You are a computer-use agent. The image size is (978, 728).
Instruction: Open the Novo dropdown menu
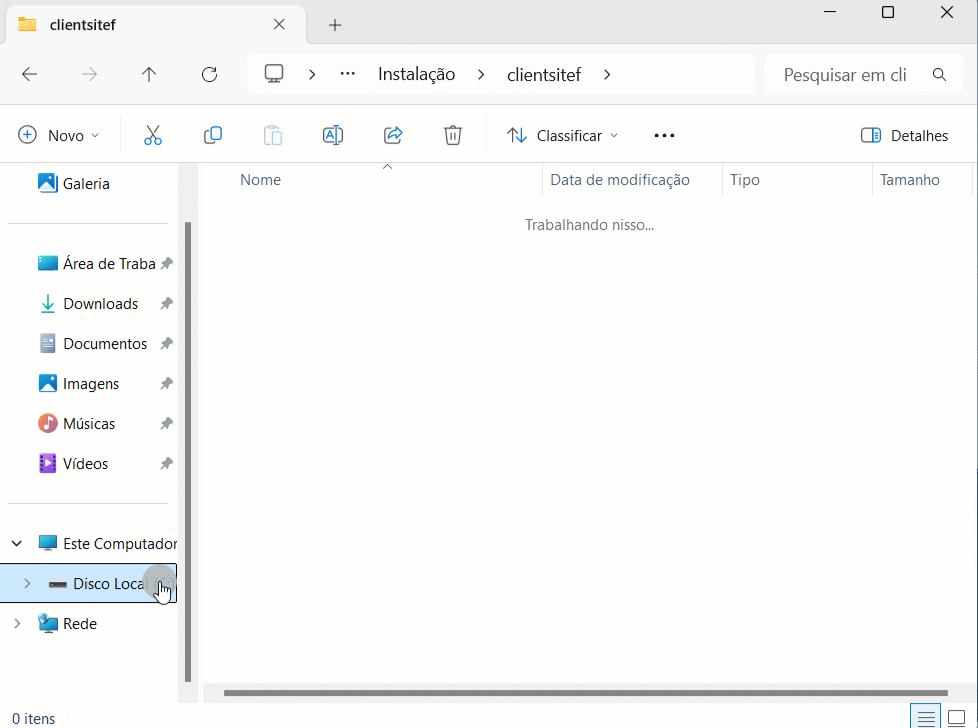click(59, 135)
